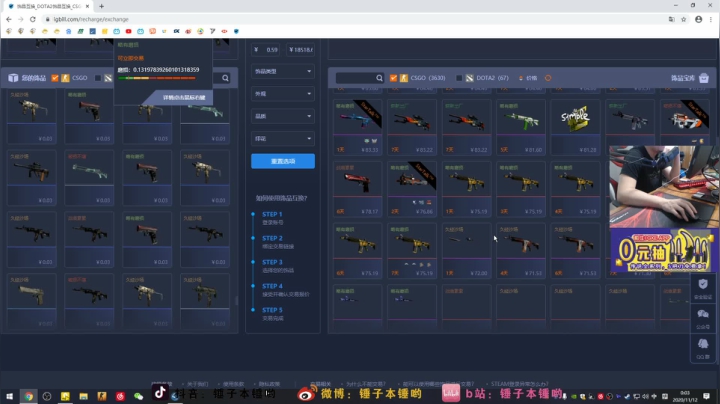Bookmark this page with the star icon

[684, 19]
